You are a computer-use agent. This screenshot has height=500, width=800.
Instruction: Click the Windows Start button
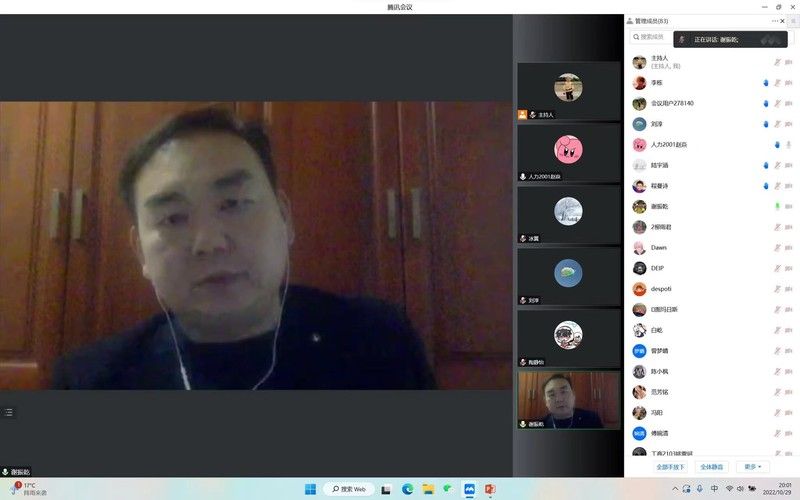(x=310, y=489)
